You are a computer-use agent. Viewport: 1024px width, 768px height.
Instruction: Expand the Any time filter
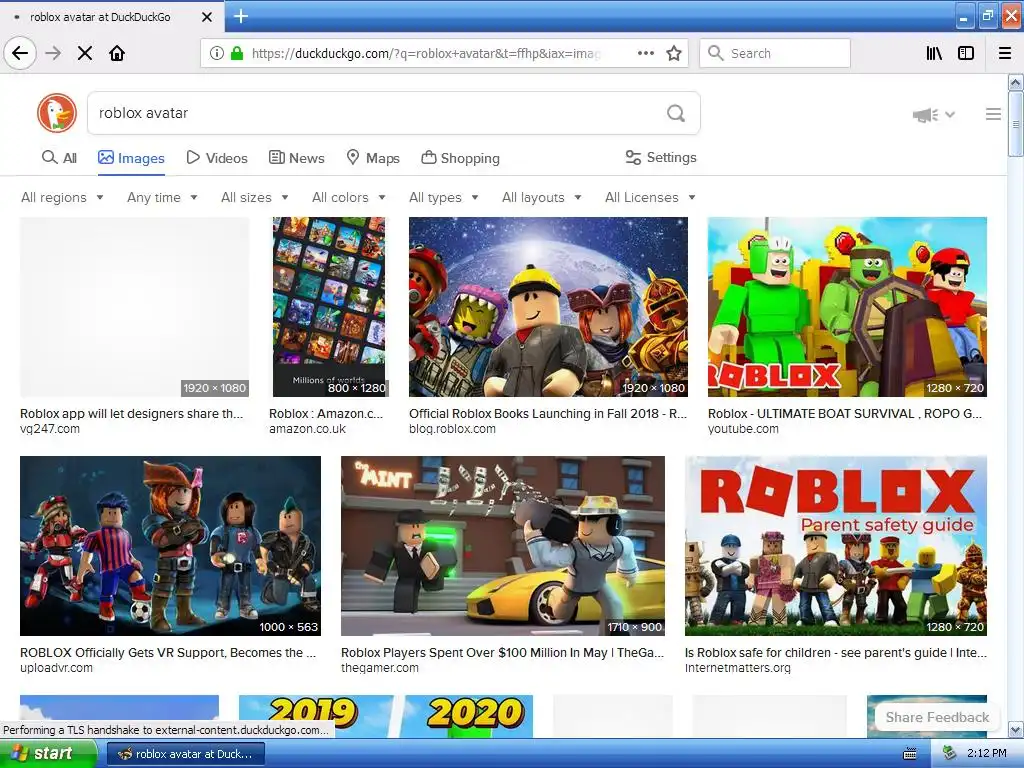pos(162,197)
